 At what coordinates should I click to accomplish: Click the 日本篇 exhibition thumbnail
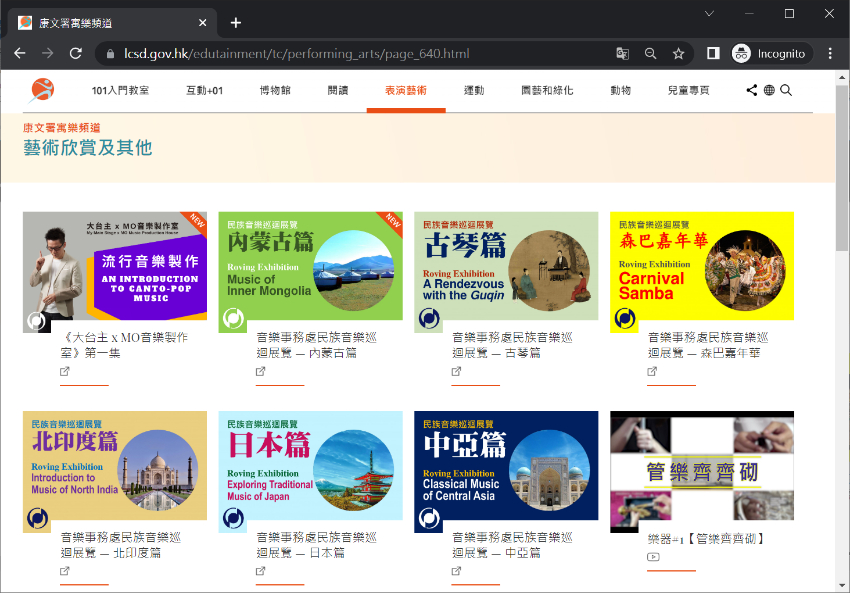(x=310, y=466)
